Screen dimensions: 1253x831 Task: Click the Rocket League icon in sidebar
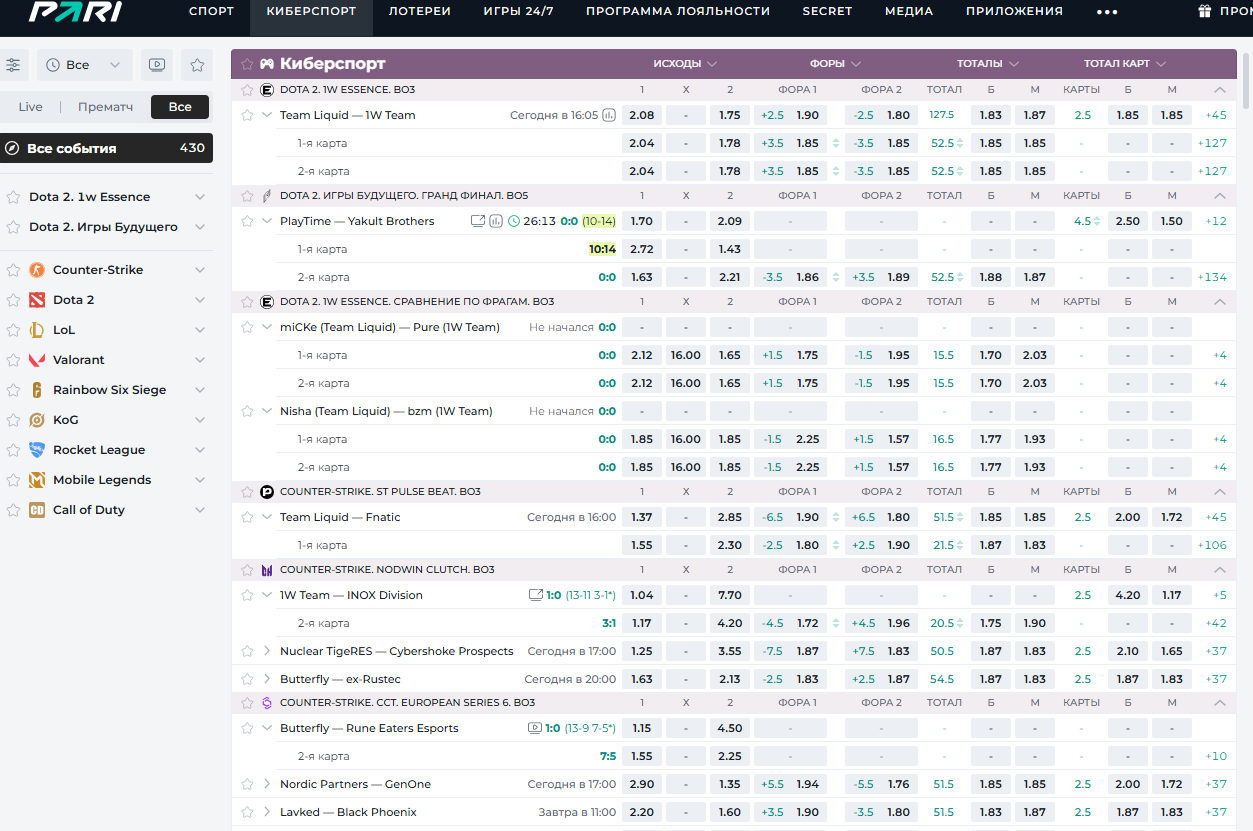(37, 450)
